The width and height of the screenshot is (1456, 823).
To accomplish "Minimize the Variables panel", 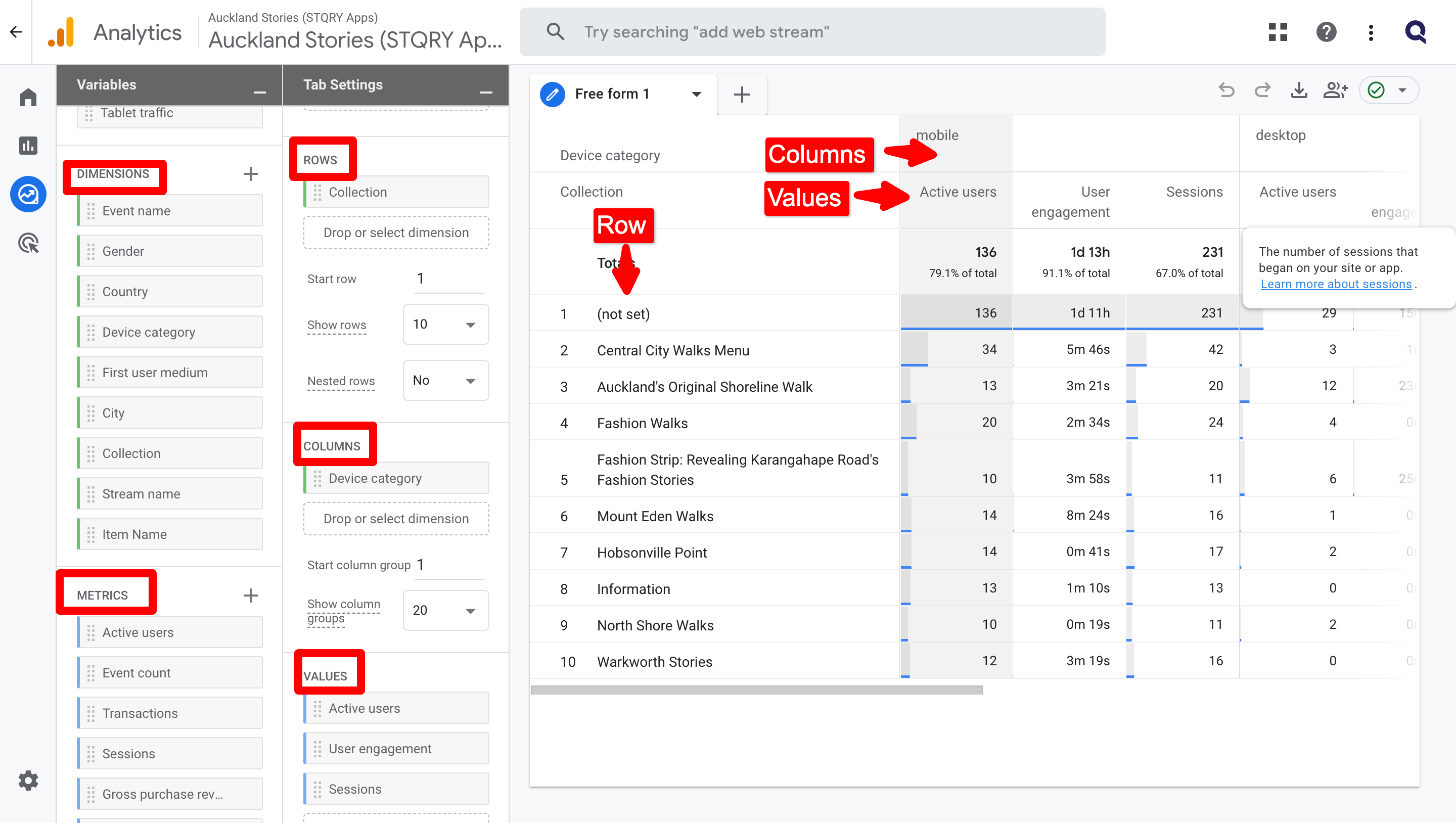I will point(259,92).
